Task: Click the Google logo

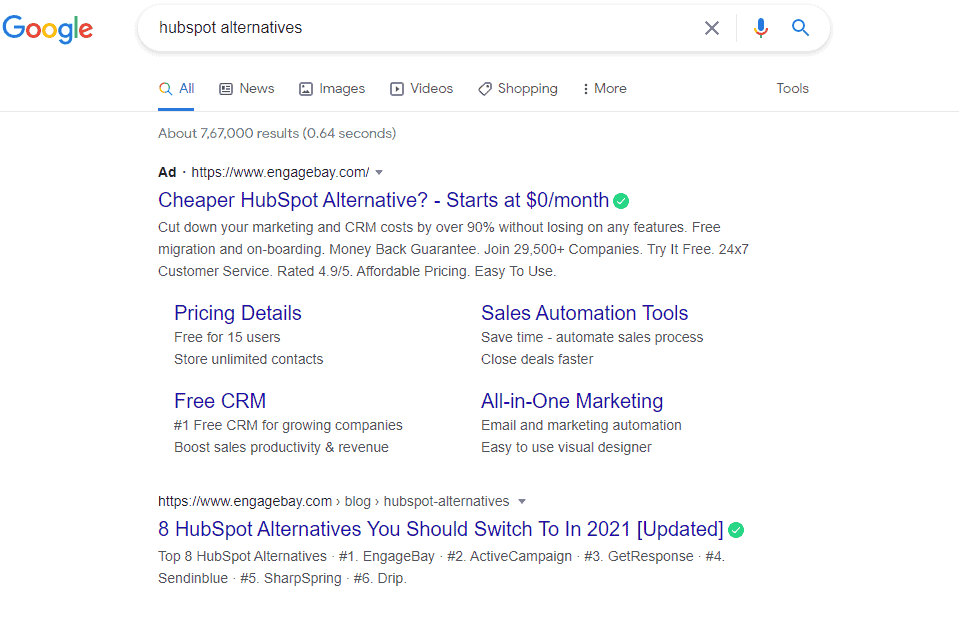Action: pos(48,29)
